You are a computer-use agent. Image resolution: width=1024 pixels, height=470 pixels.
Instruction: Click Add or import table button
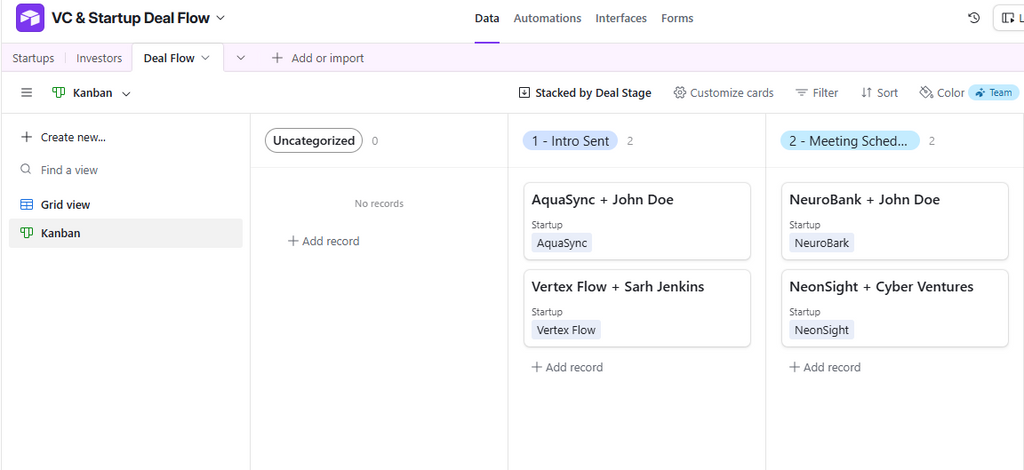pyautogui.click(x=317, y=58)
